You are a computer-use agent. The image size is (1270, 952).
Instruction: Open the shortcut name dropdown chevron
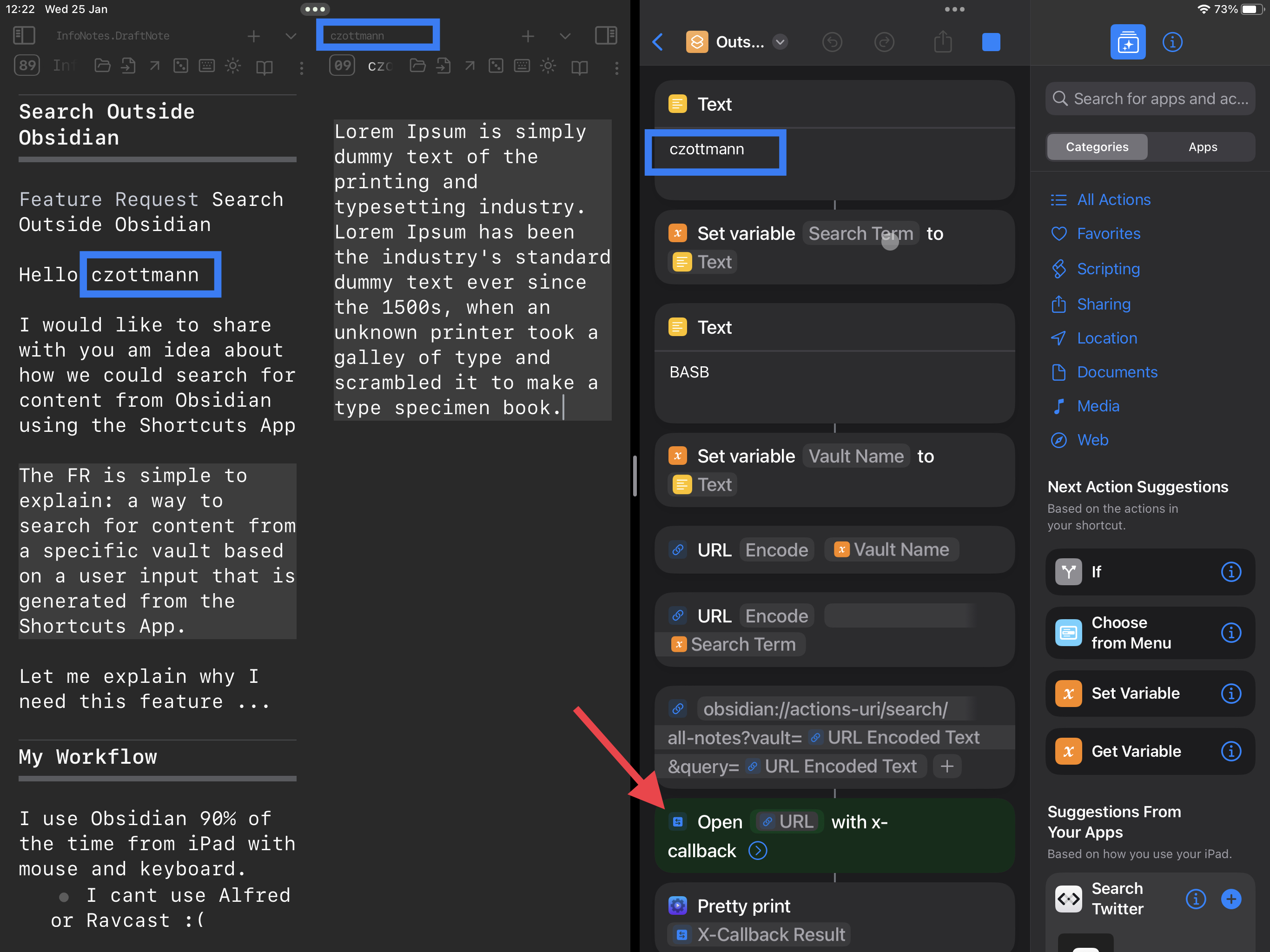click(x=780, y=42)
